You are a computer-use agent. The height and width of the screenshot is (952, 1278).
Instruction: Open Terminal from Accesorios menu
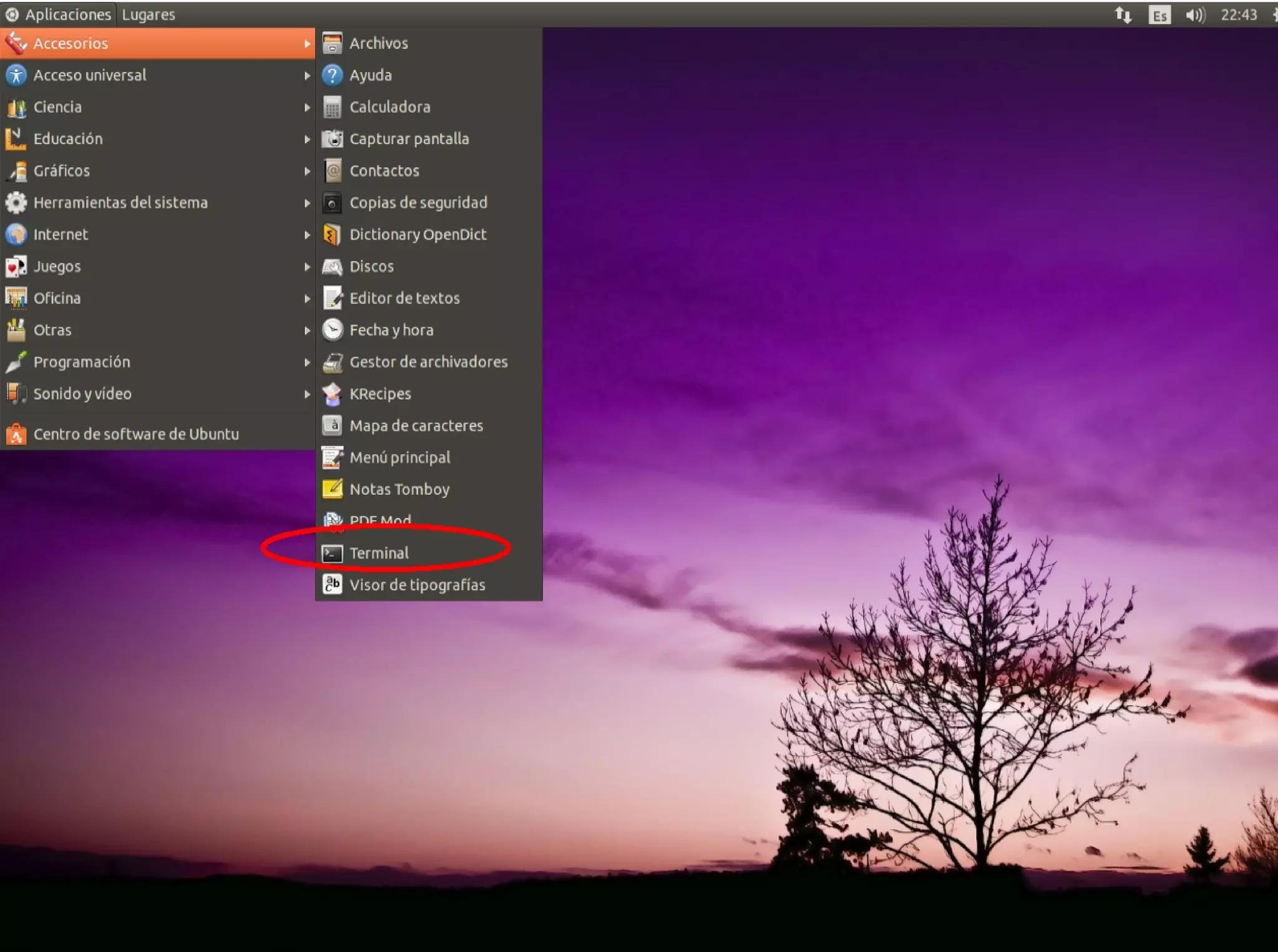tap(379, 553)
